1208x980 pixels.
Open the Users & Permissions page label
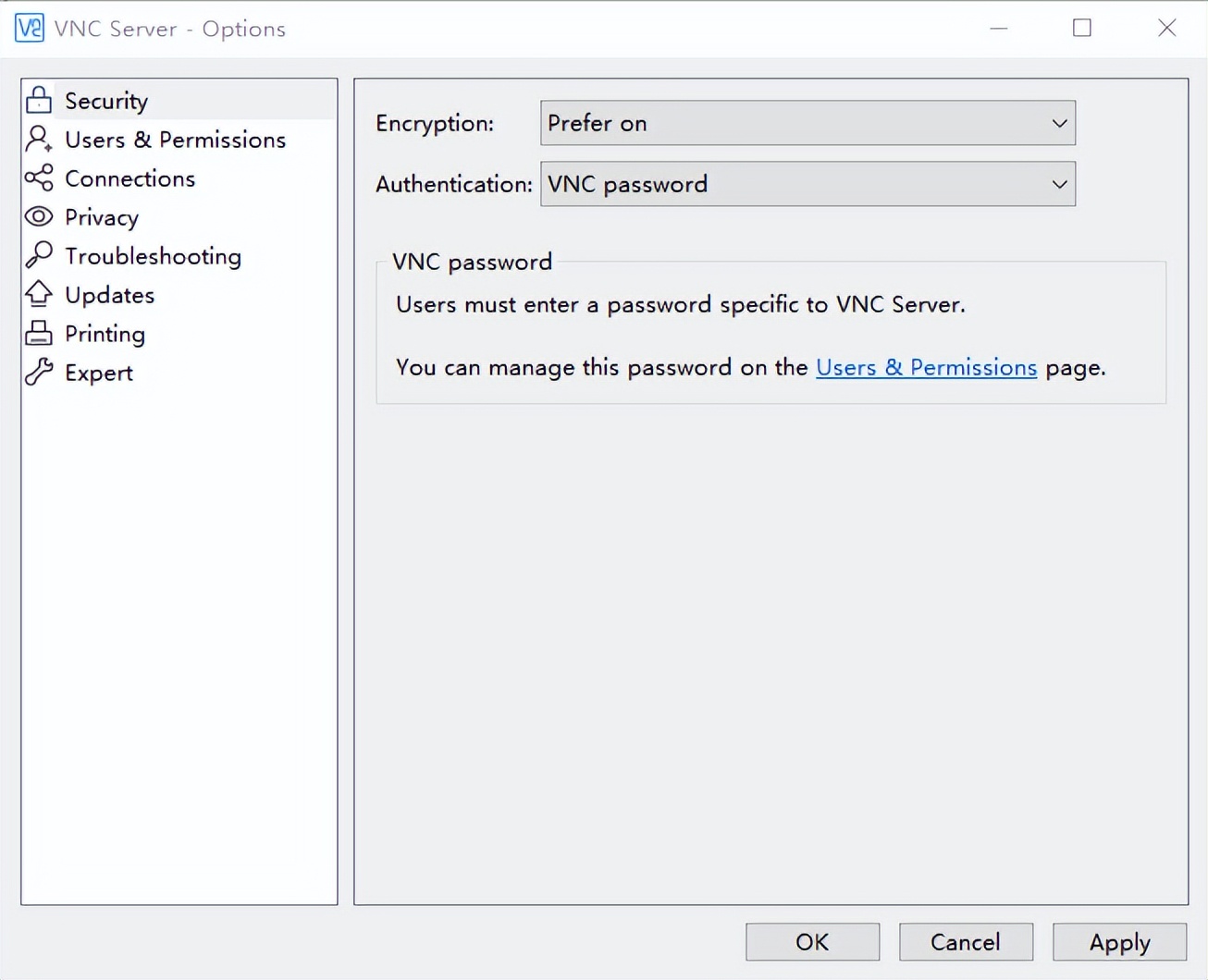[176, 140]
